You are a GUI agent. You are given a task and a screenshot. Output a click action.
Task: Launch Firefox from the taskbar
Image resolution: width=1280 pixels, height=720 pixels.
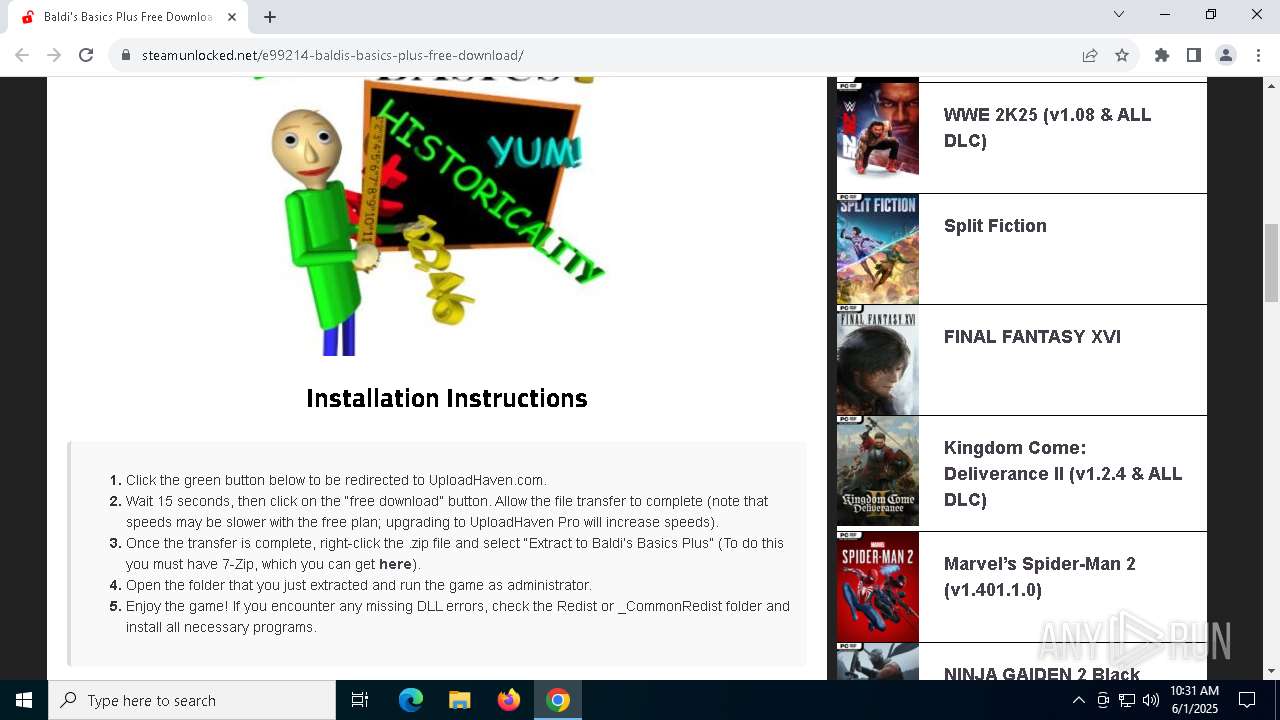(x=509, y=700)
